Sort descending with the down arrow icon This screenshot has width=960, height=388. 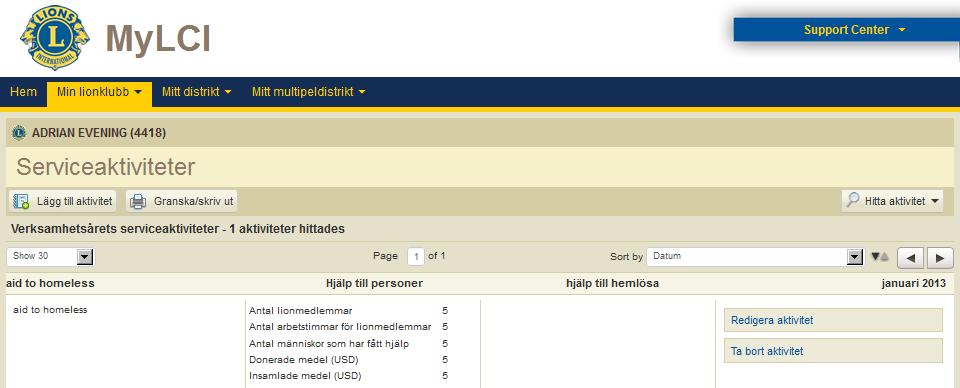coord(875,256)
